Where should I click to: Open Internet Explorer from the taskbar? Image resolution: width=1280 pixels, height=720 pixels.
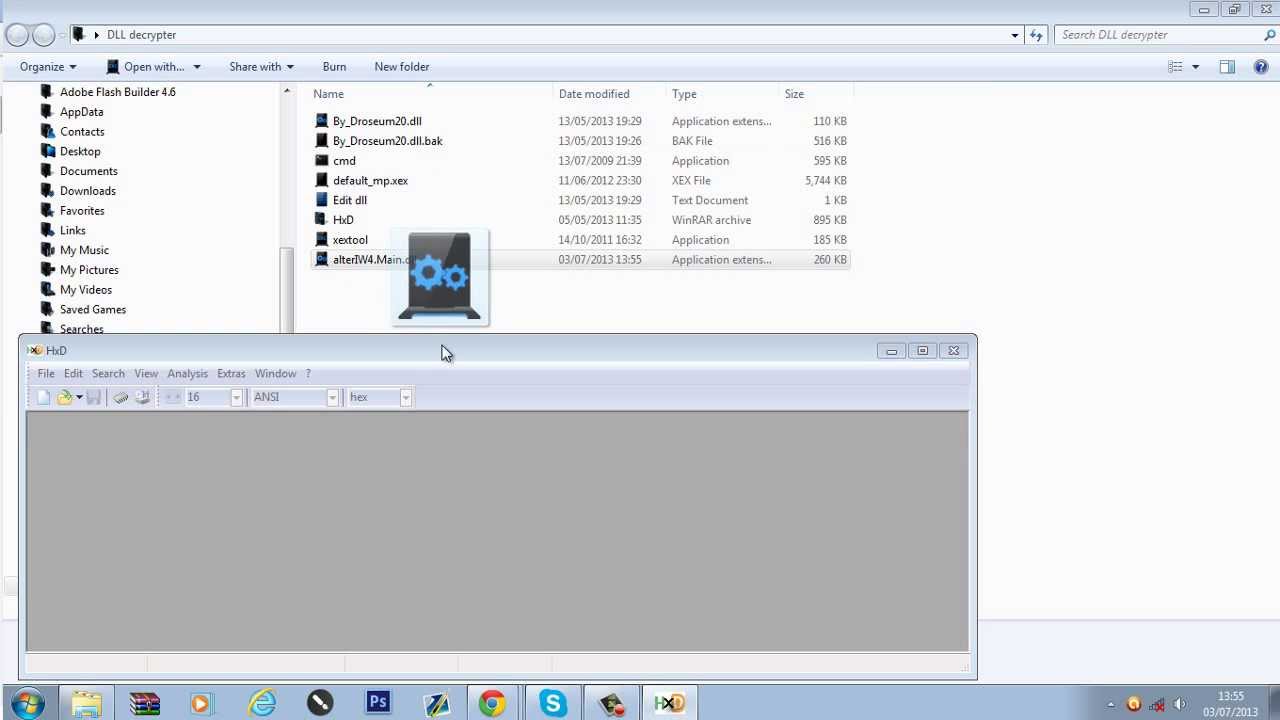point(262,703)
